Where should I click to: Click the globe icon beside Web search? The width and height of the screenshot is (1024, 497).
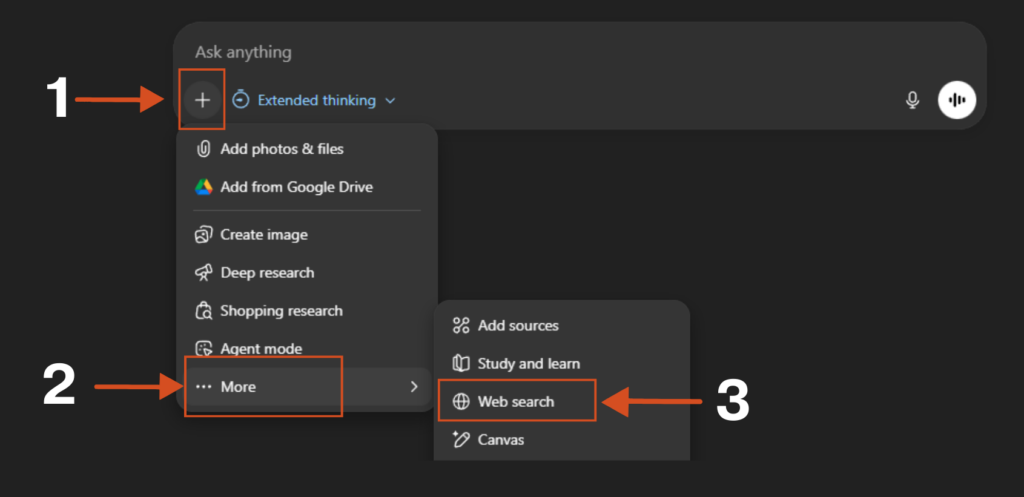(461, 402)
